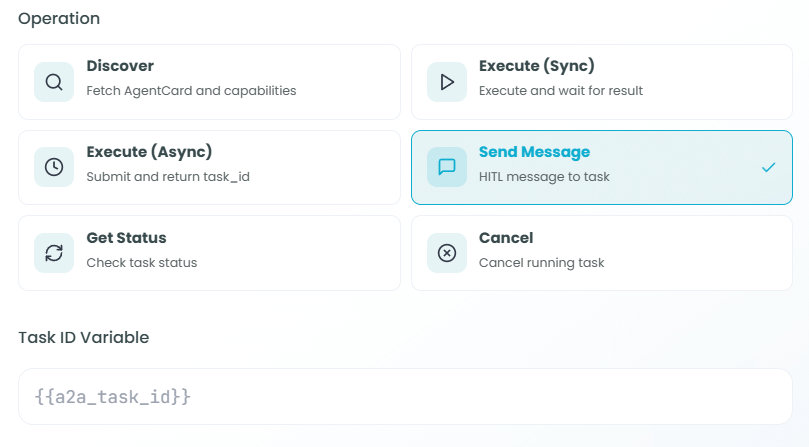This screenshot has height=447, width=809.
Task: Click the play icon for Execute (Sync)
Action: tap(447, 82)
